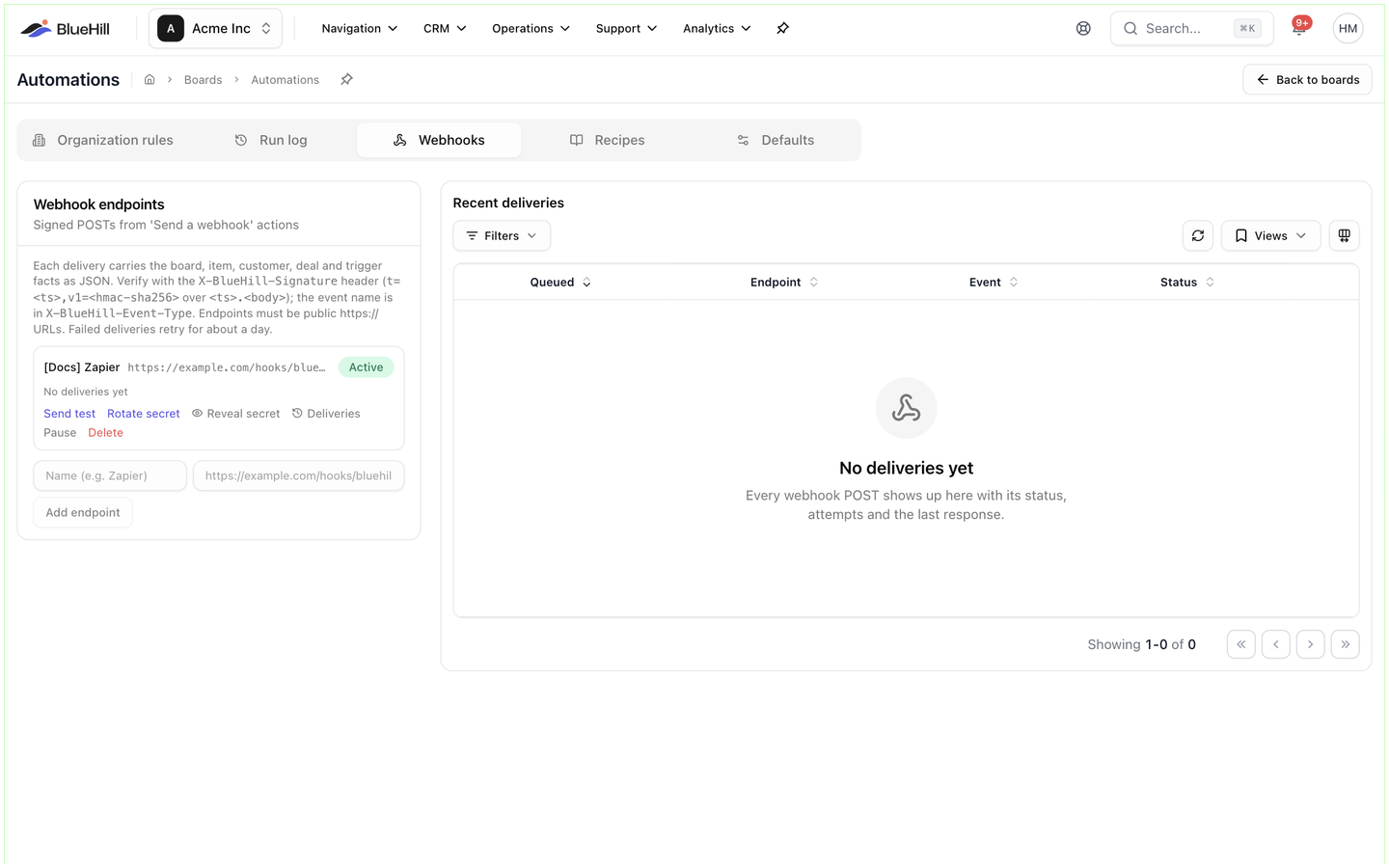This screenshot has height=868, width=1389.
Task: Pause the Zapier webhook endpoint
Action: coord(60,433)
